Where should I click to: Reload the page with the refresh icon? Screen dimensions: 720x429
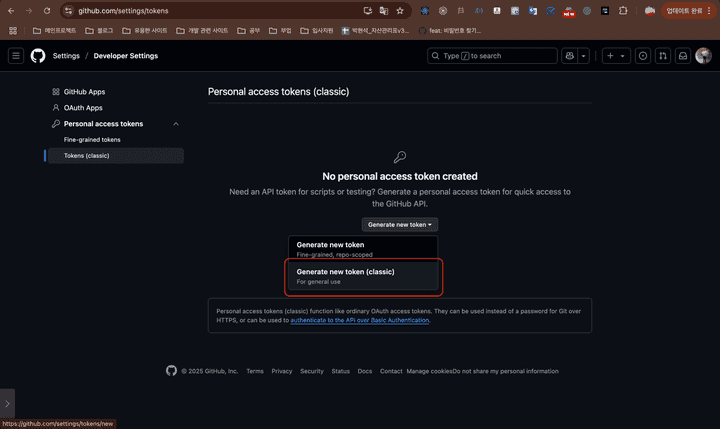tap(47, 11)
